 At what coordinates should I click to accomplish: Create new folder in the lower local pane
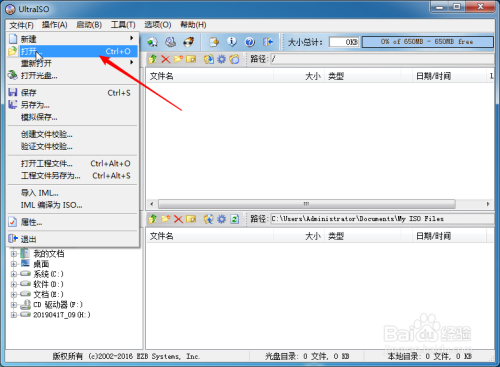[x=166, y=219]
